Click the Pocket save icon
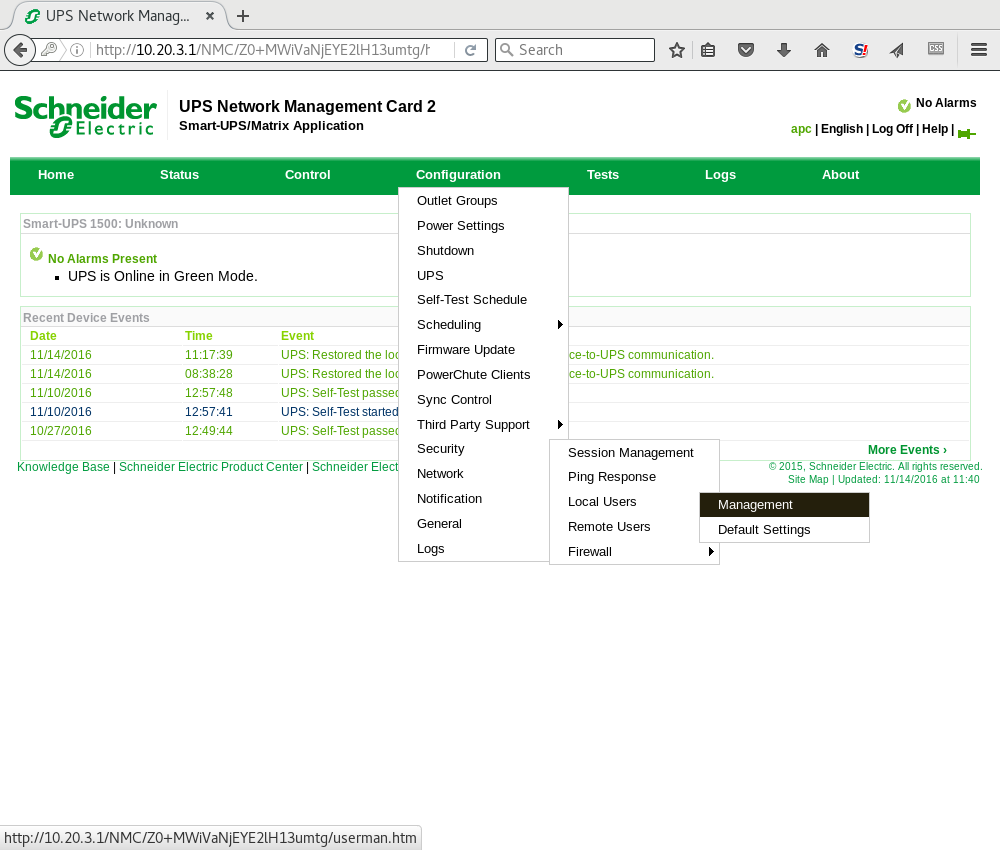1000x850 pixels. (x=746, y=50)
